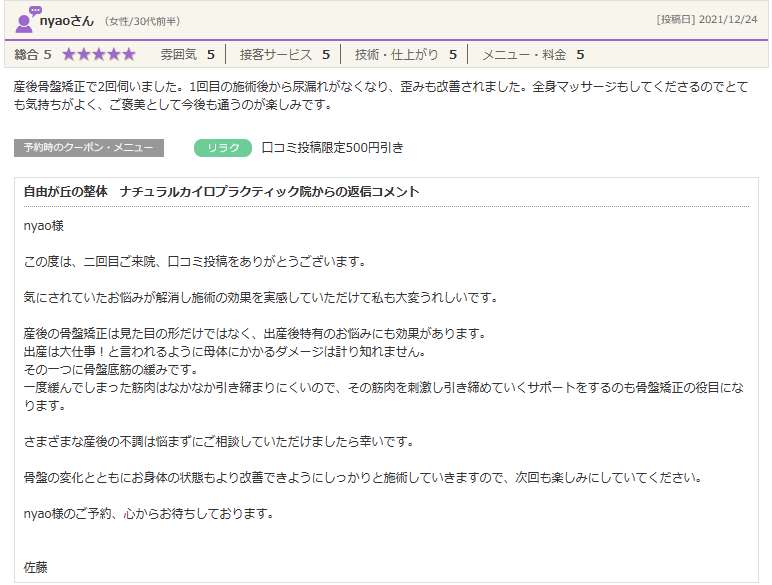This screenshot has height=585, width=772.
Task: Open reviewer nyaoさん's profile name
Action: 68,20
